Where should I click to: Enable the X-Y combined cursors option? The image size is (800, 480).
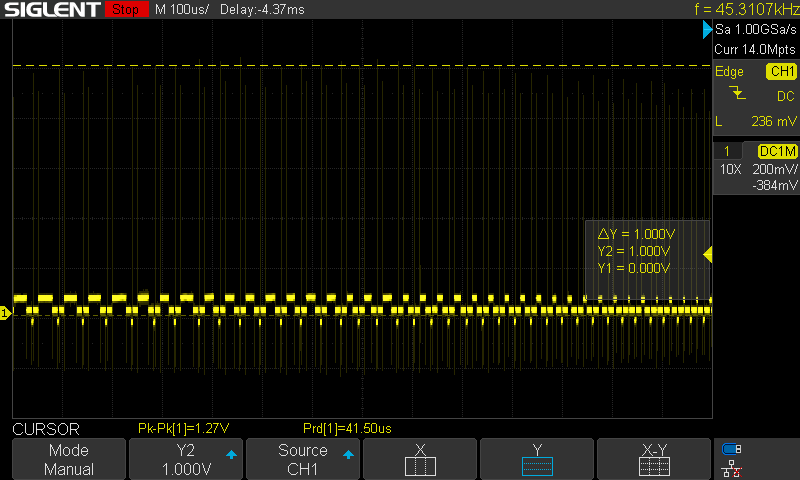click(655, 459)
